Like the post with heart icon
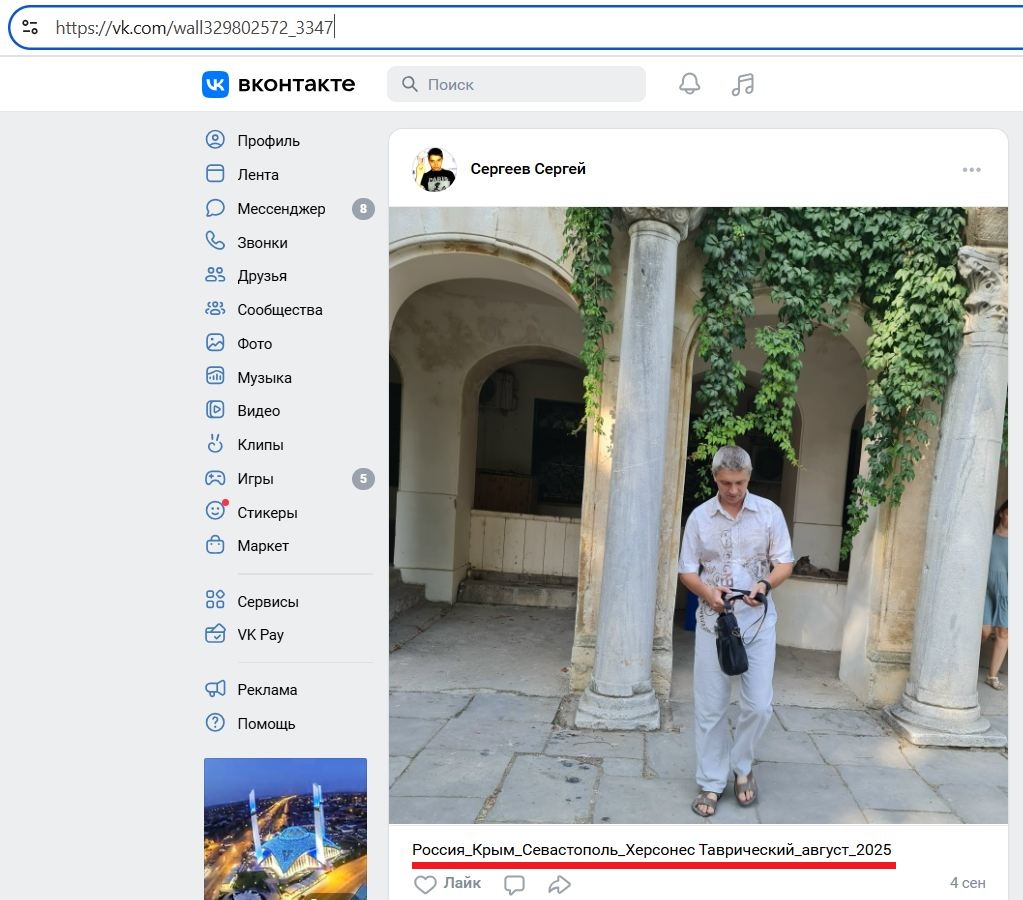Viewport: 1023px width, 900px height. (x=426, y=884)
